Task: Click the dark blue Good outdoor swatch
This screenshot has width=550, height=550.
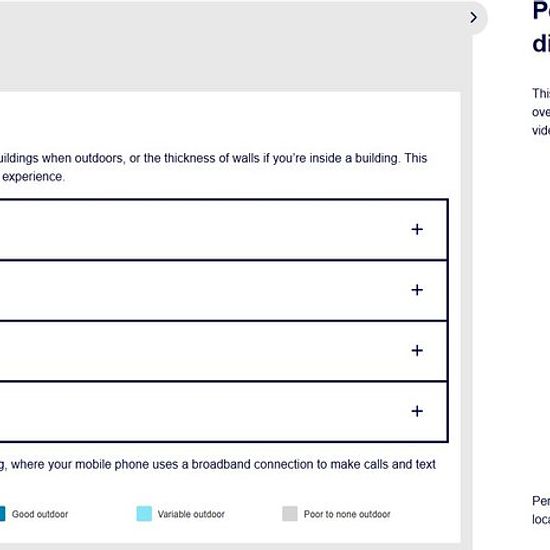Action: click(x=2, y=514)
